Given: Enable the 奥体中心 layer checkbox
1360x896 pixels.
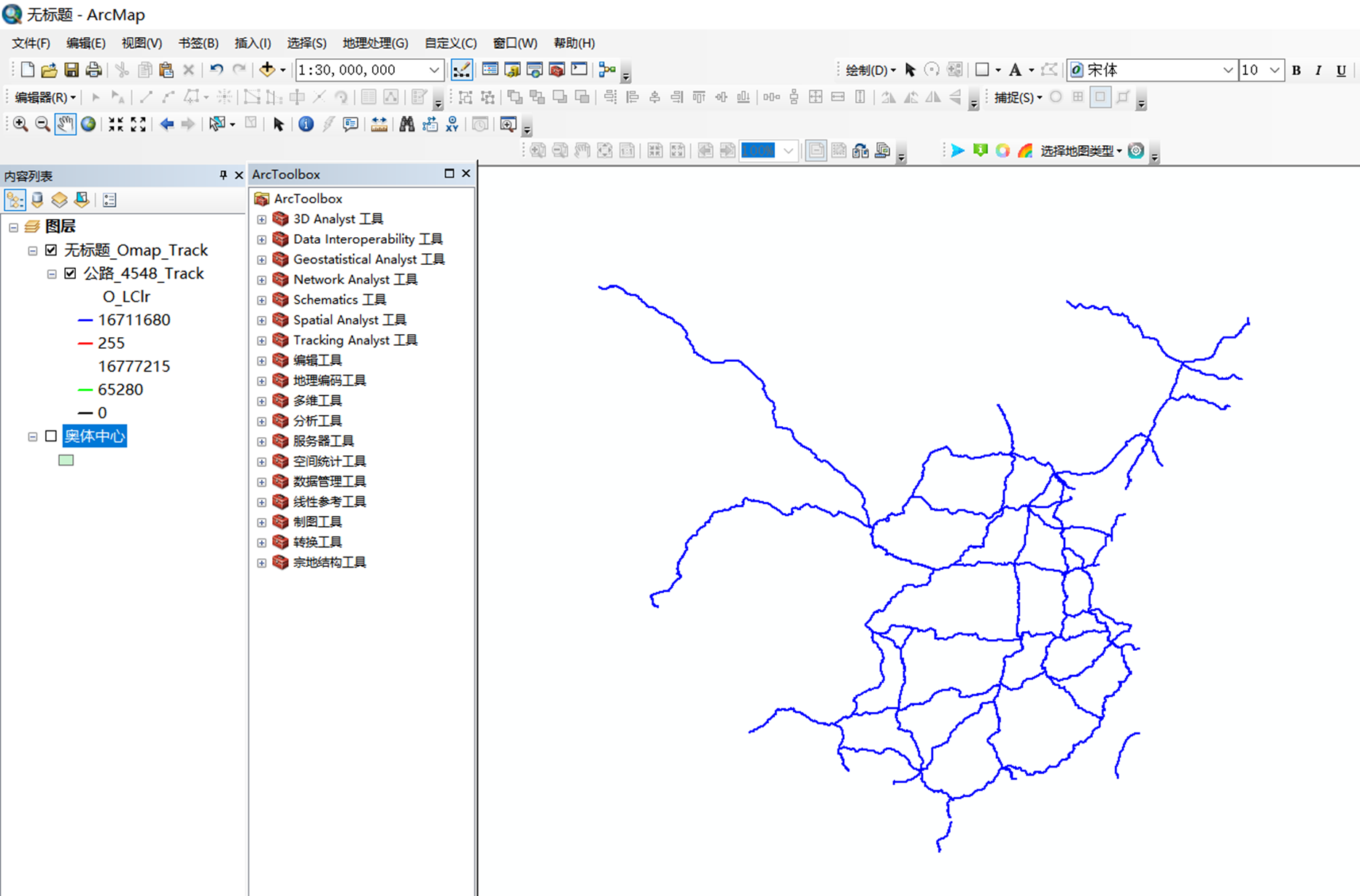Looking at the screenshot, I should point(51,436).
